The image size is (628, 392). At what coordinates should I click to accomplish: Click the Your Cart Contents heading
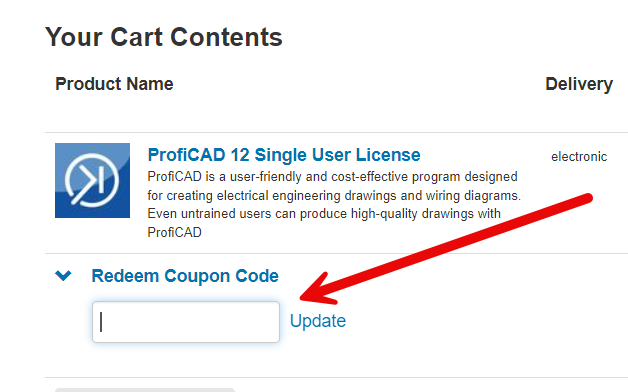164,37
